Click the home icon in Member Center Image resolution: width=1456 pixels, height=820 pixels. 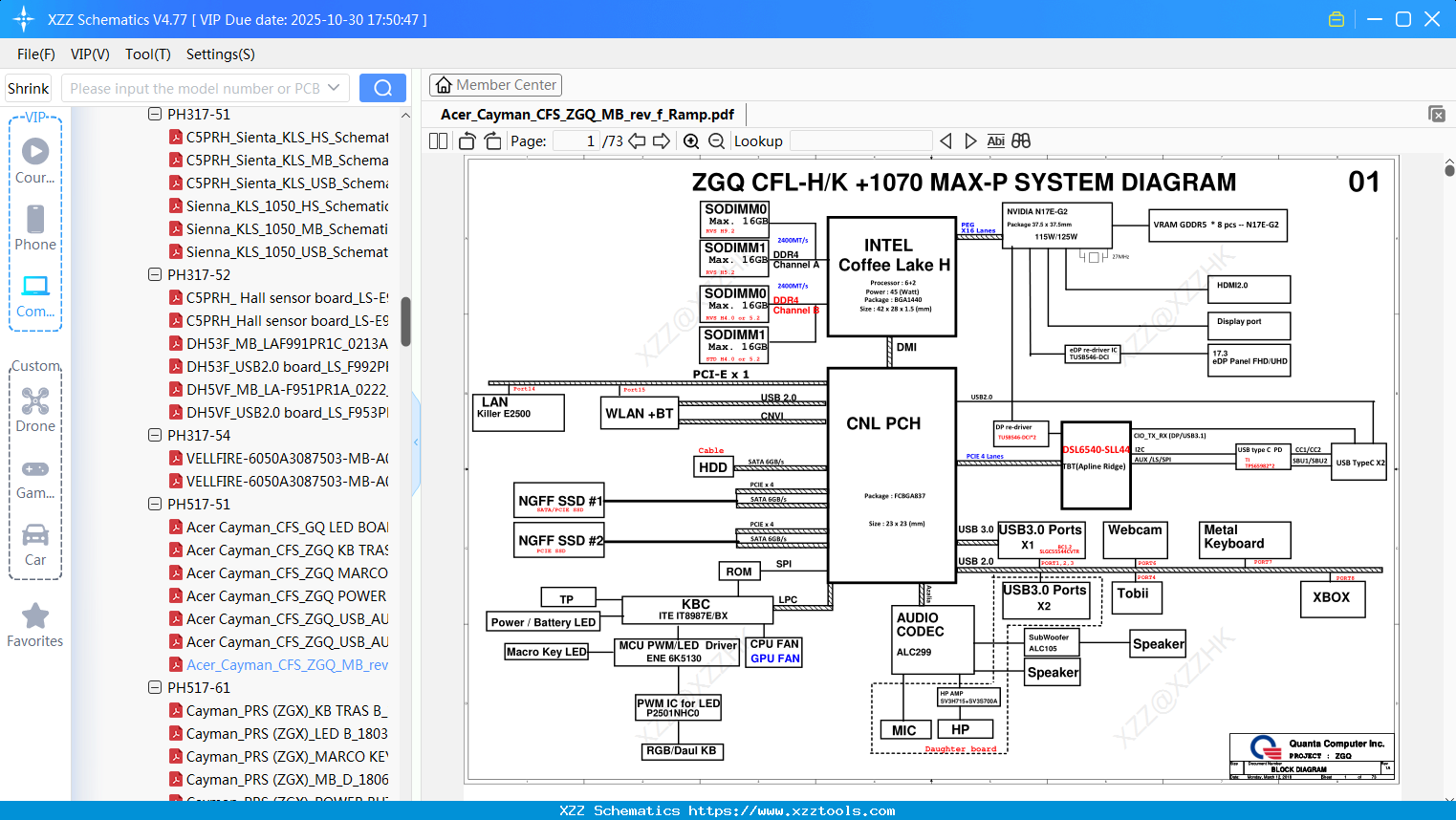[444, 85]
